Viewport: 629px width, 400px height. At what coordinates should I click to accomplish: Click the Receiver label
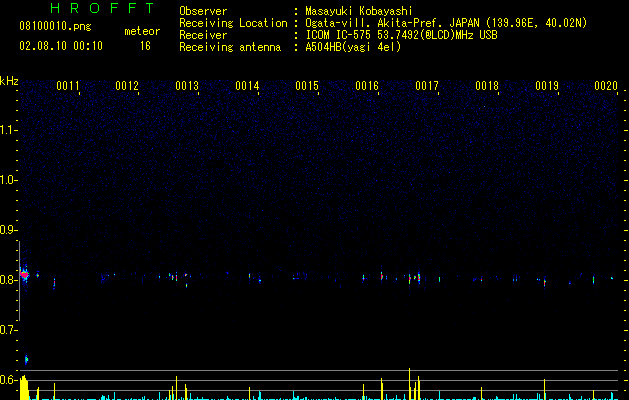(x=203, y=35)
